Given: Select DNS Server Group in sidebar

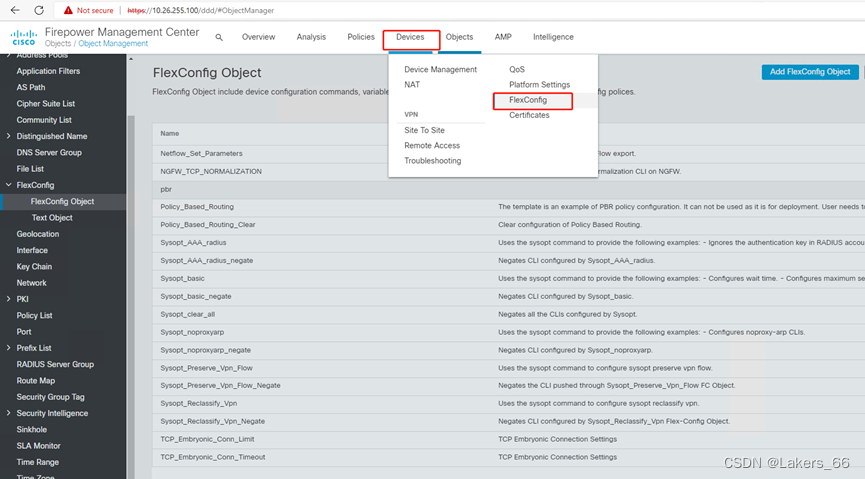Looking at the screenshot, I should [x=49, y=152].
